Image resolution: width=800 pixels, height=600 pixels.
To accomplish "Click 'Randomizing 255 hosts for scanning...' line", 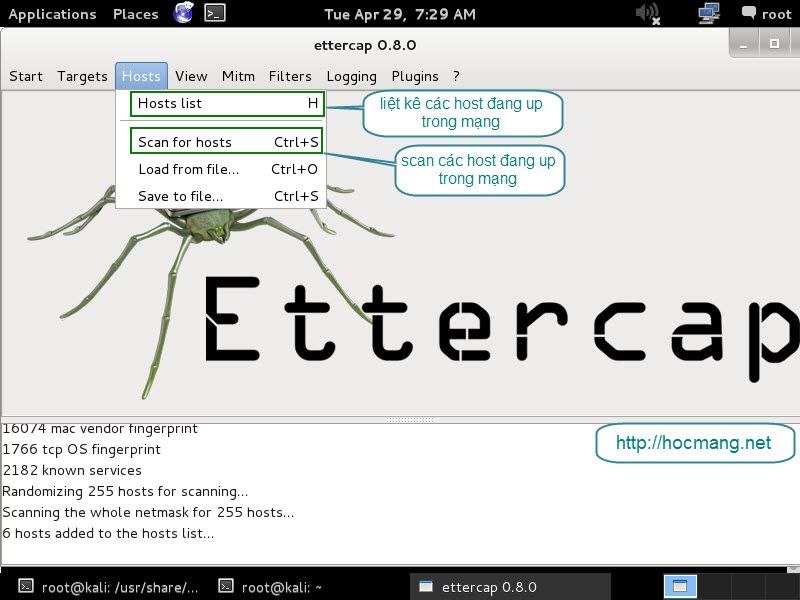I will pos(125,491).
